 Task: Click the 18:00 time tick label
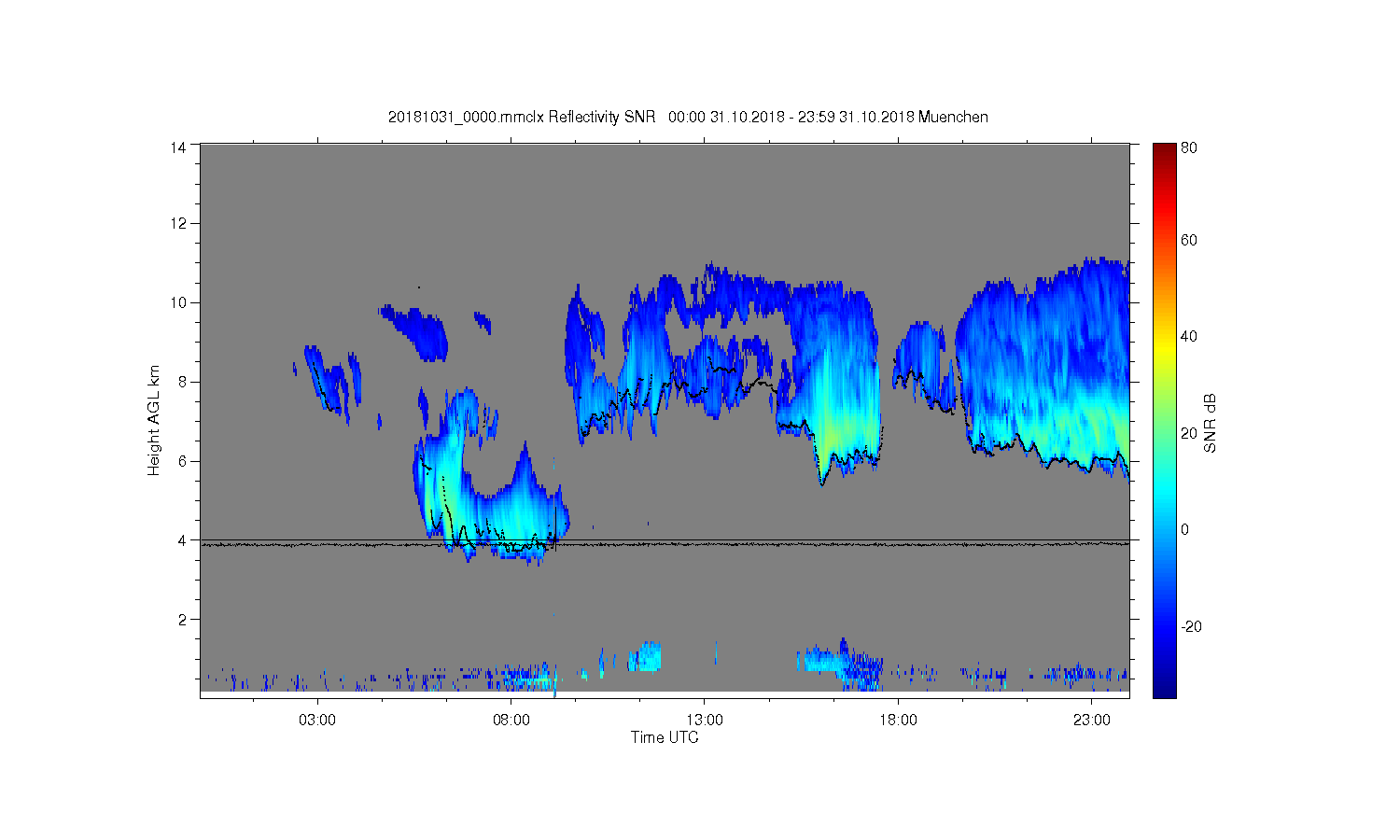click(x=899, y=721)
